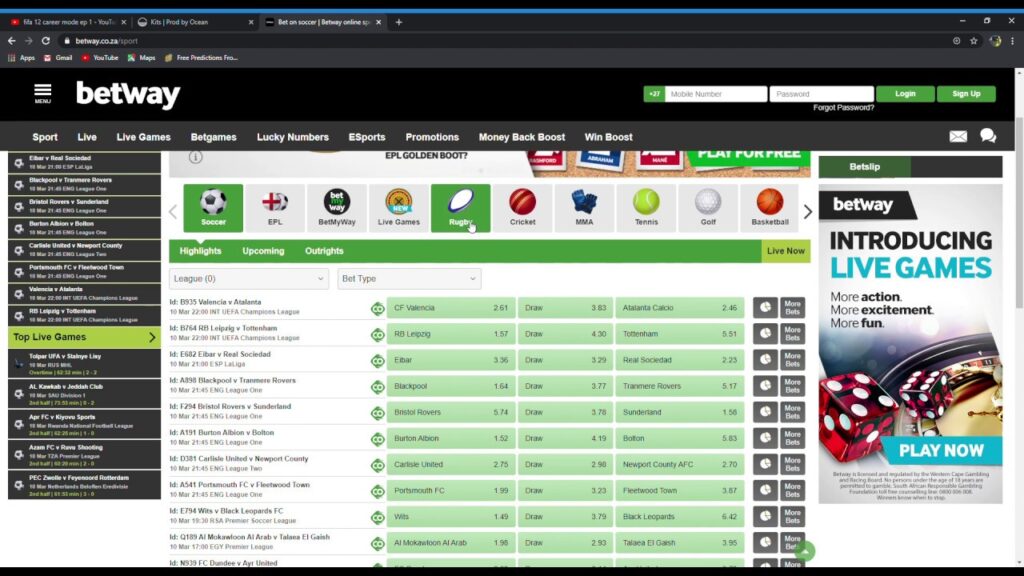Open the BetMyWay icon
Screen dimensions: 1024x576
tap(336, 208)
